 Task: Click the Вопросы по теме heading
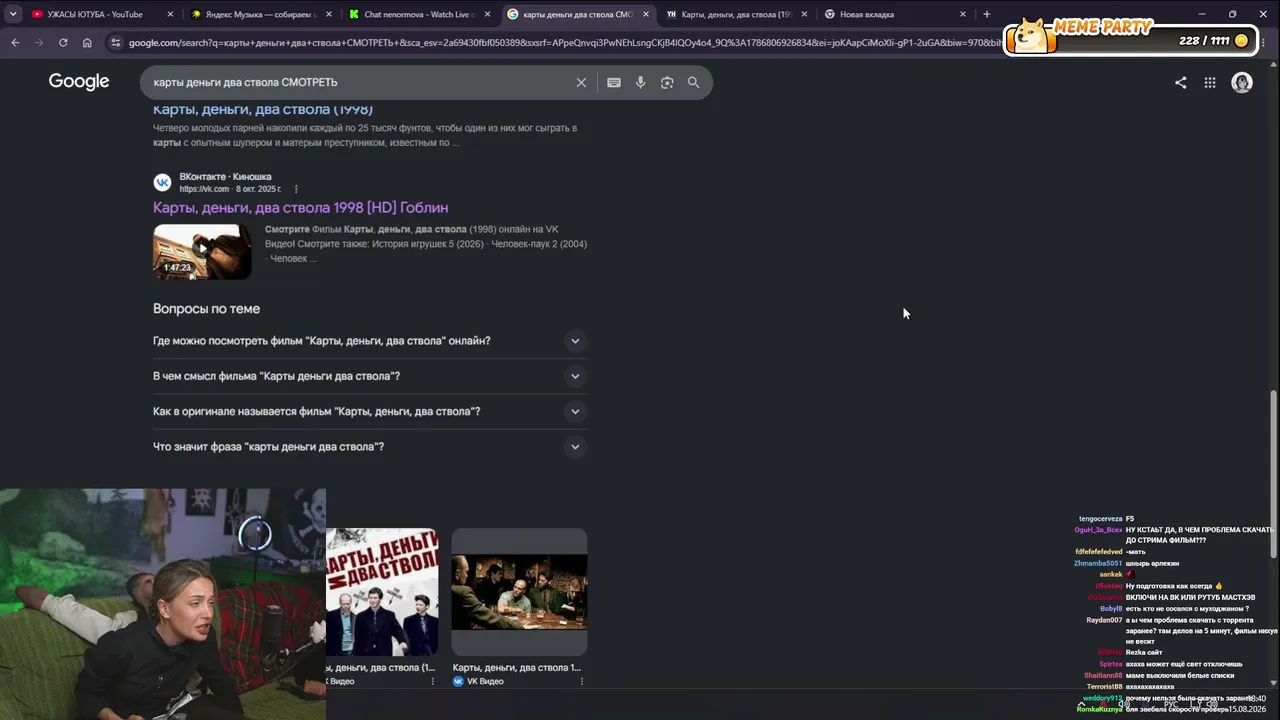206,309
